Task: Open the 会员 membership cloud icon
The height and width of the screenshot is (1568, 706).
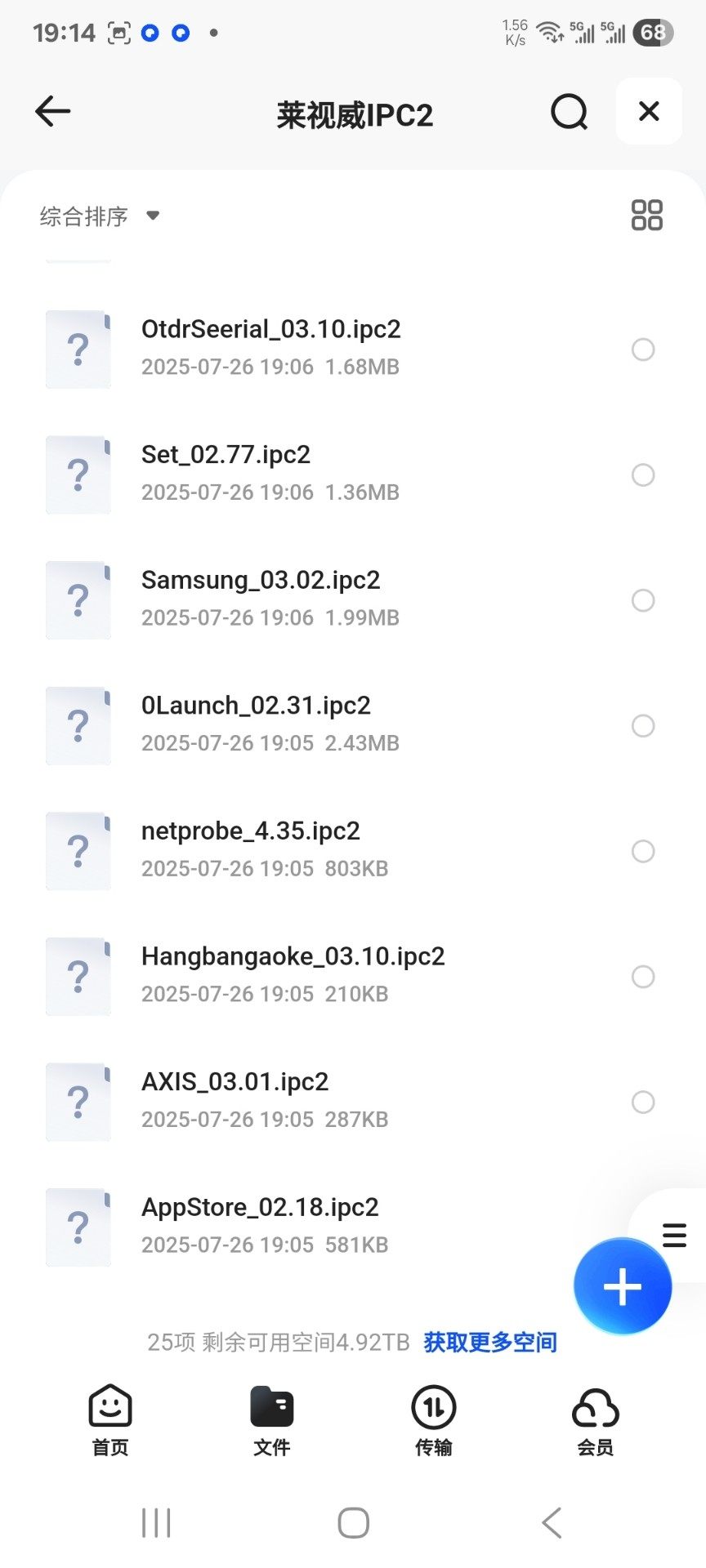Action: click(x=595, y=1419)
